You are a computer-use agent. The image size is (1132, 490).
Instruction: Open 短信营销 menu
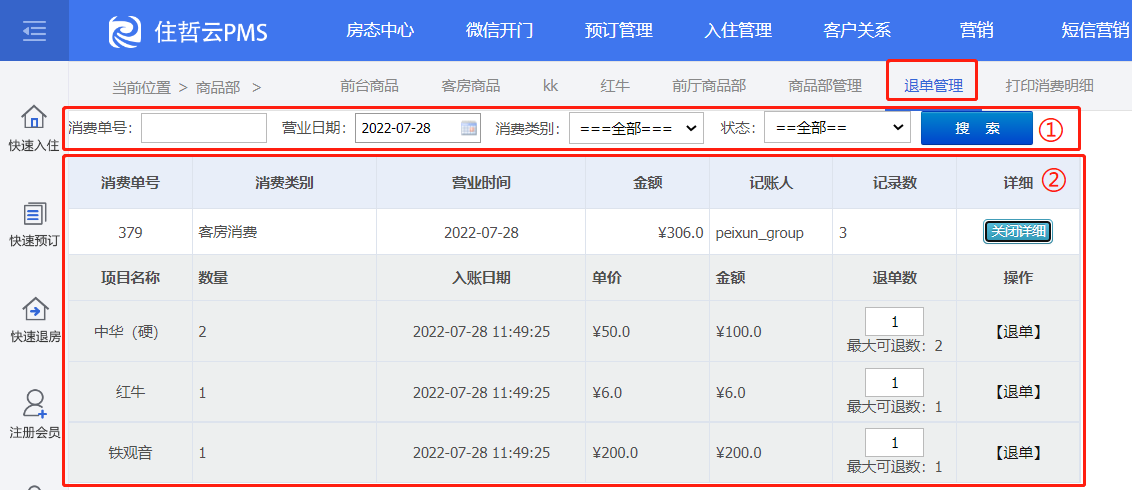tap(1095, 30)
